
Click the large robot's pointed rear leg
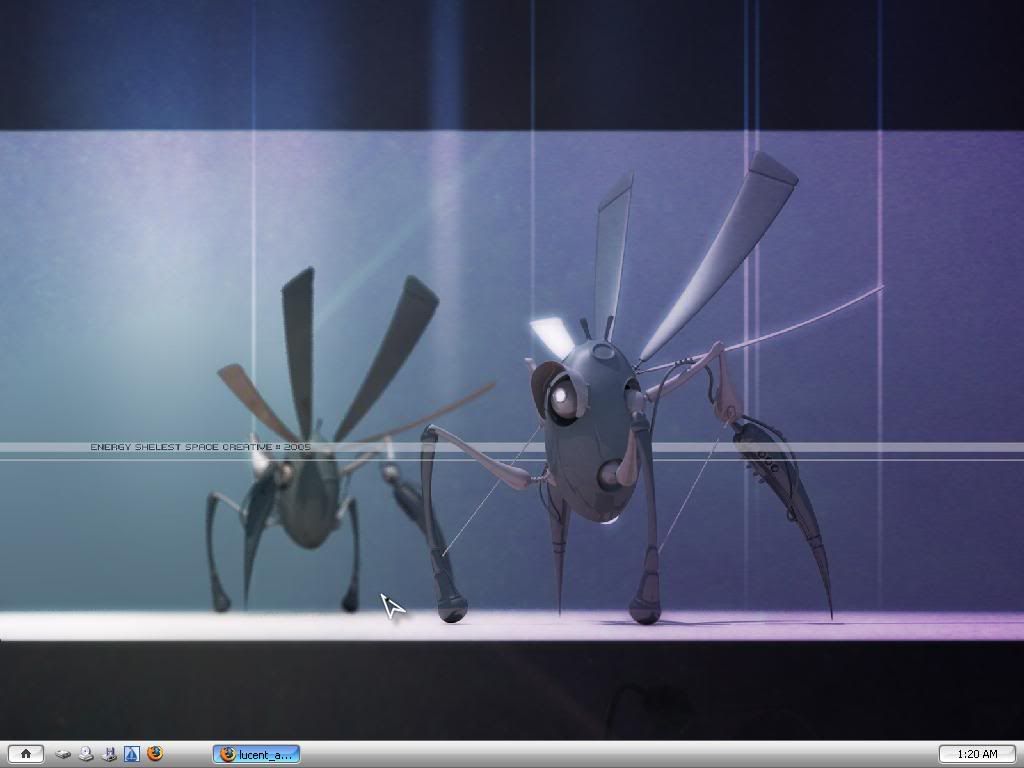815,560
